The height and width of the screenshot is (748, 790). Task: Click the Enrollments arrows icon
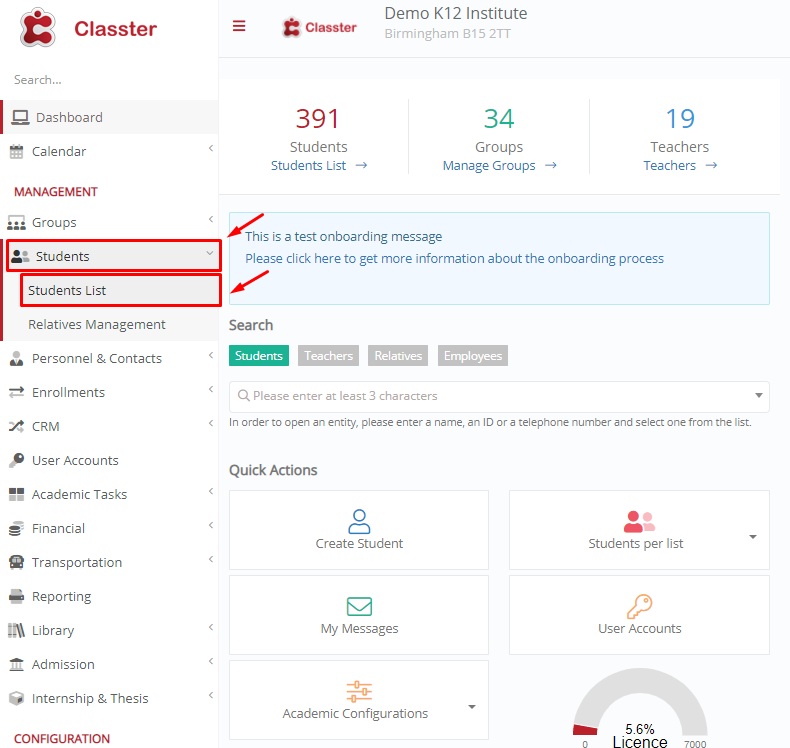pos(17,392)
